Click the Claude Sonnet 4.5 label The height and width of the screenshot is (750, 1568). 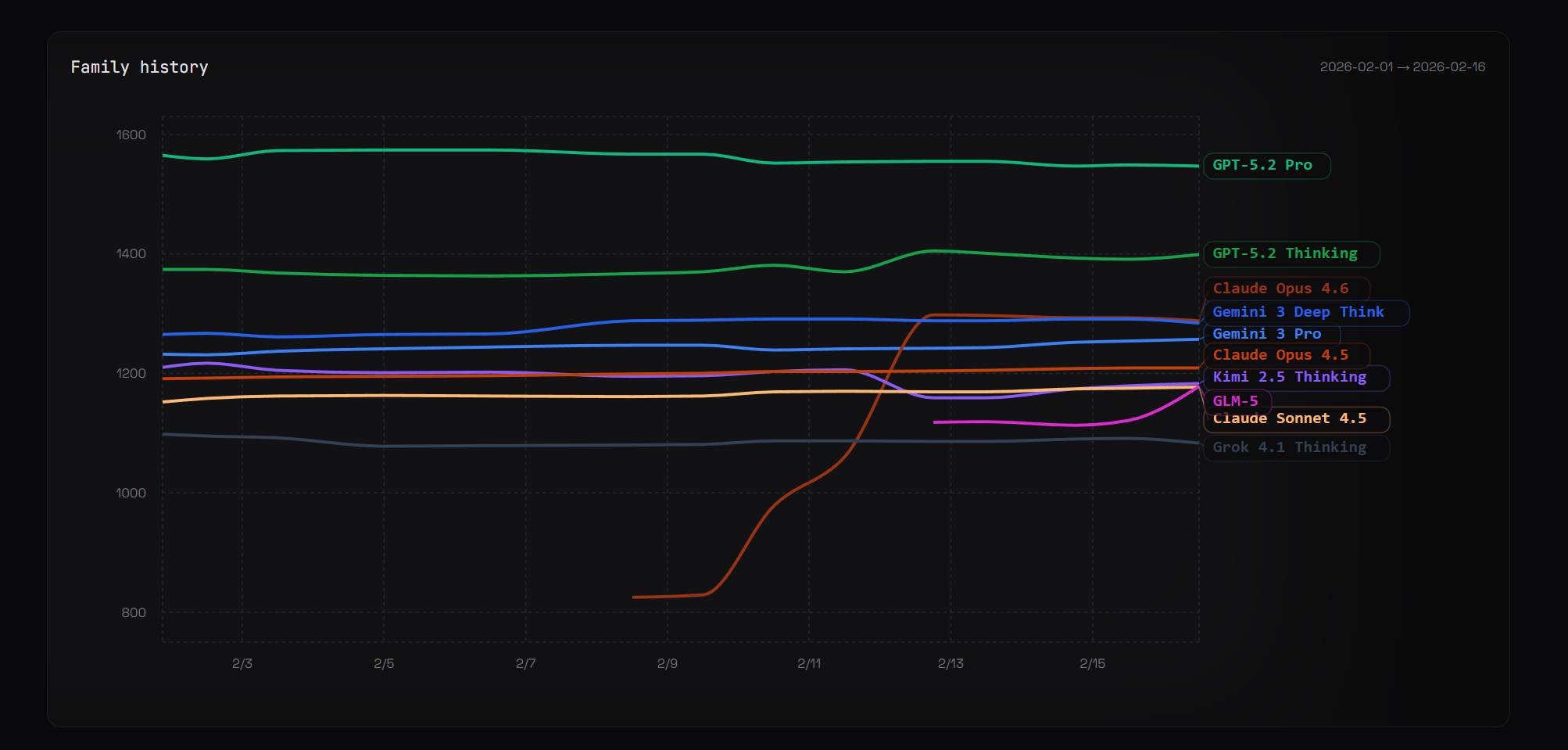pos(1296,420)
